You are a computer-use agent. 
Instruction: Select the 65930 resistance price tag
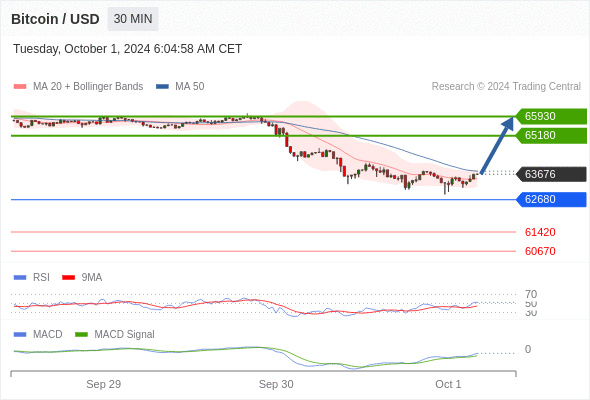(x=551, y=116)
